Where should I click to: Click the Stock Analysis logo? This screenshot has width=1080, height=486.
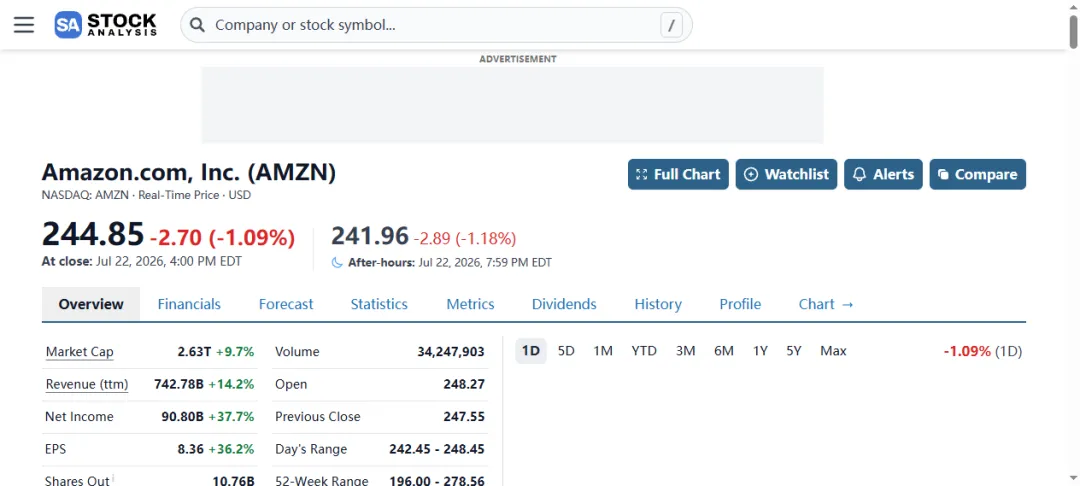click(x=106, y=25)
